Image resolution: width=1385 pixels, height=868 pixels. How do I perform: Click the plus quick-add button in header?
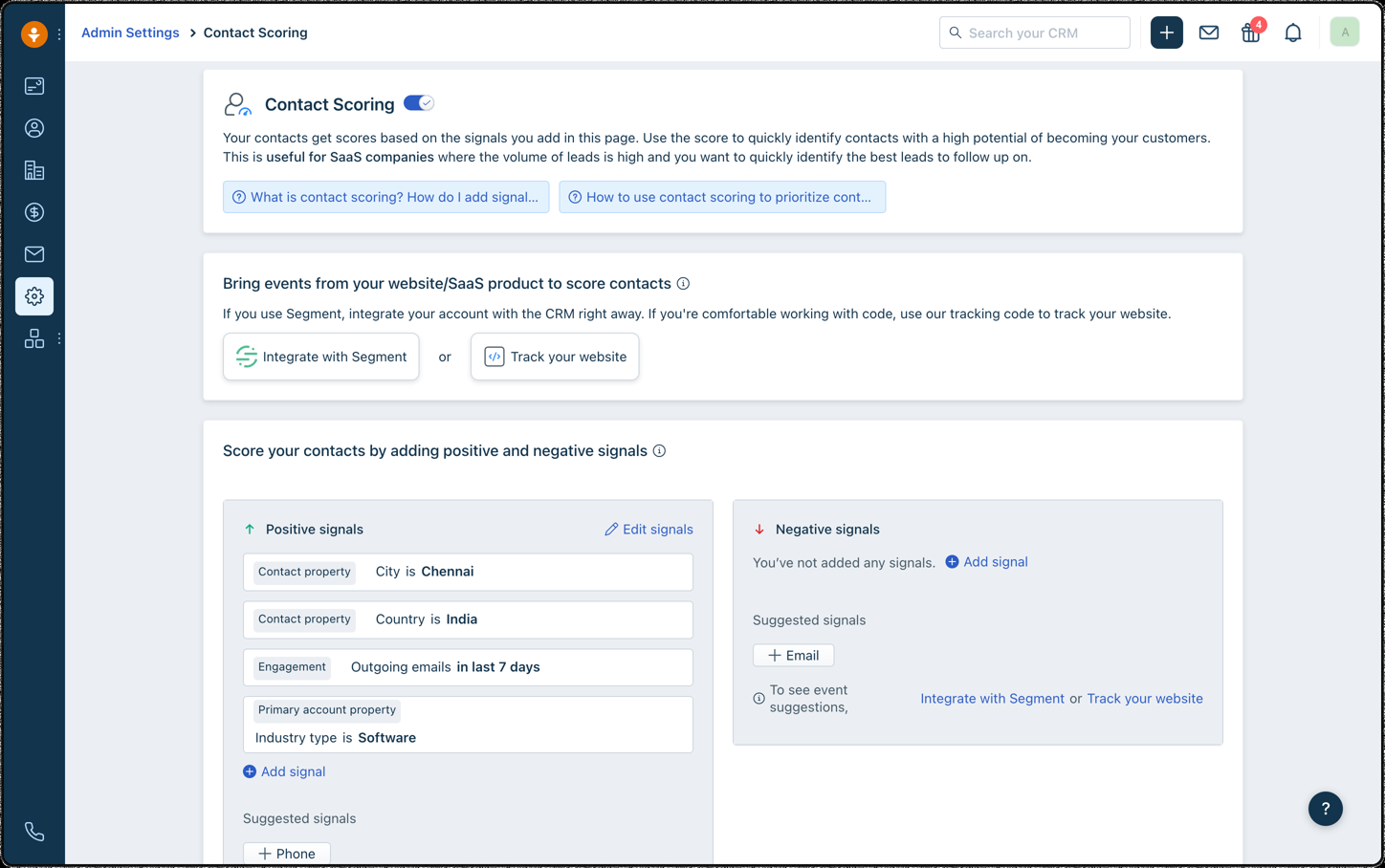coord(1166,33)
